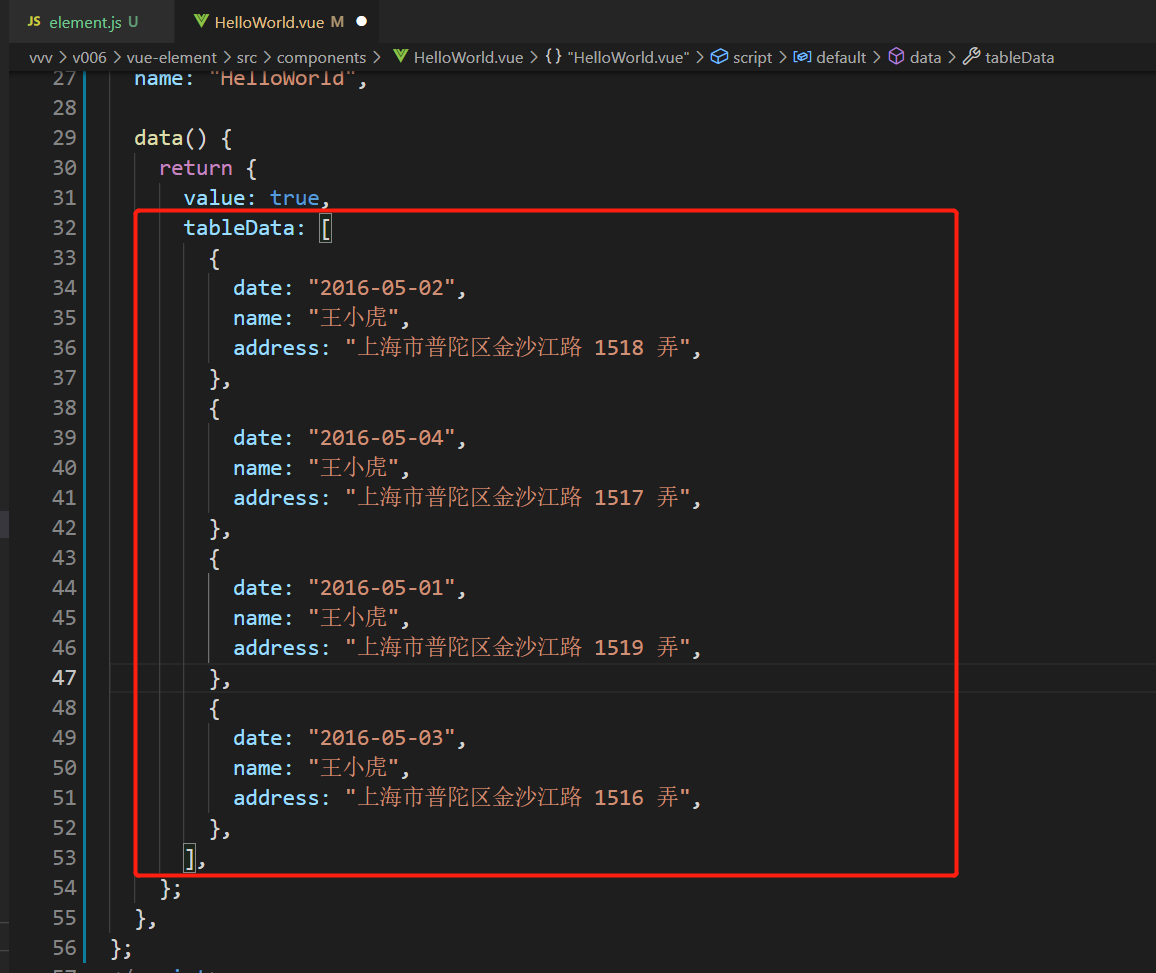Click the Vue icon in the breadcrumb
The width and height of the screenshot is (1156, 973).
click(400, 56)
